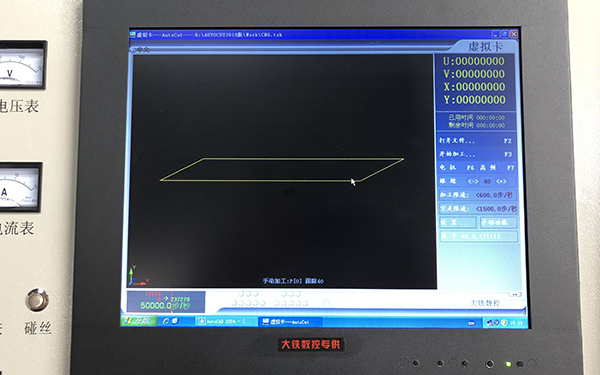The image size is (600, 375).
Task: Open the 手动功能 manual functions button
Action: coord(498,222)
